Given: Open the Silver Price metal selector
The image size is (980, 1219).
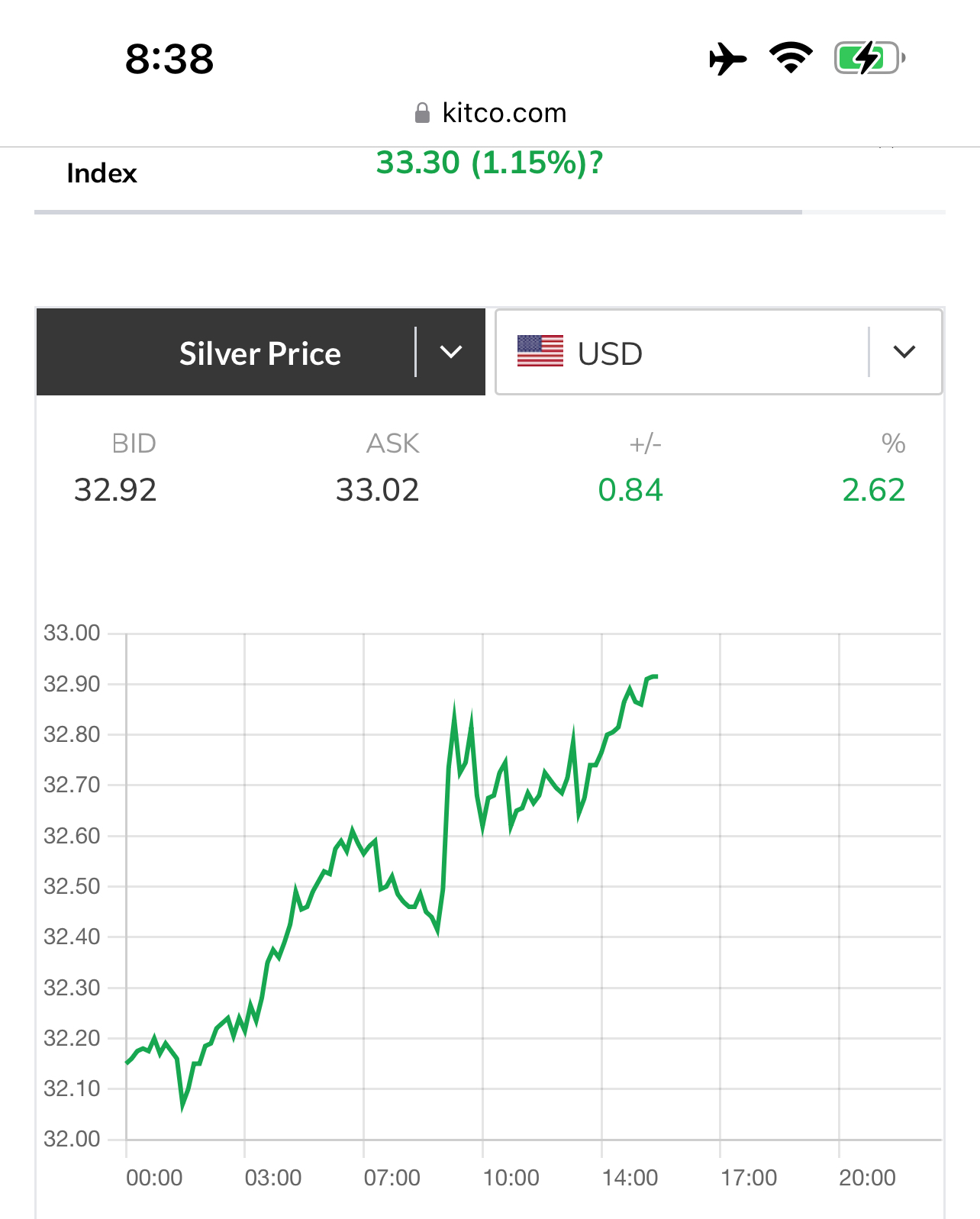Looking at the screenshot, I should coord(260,353).
